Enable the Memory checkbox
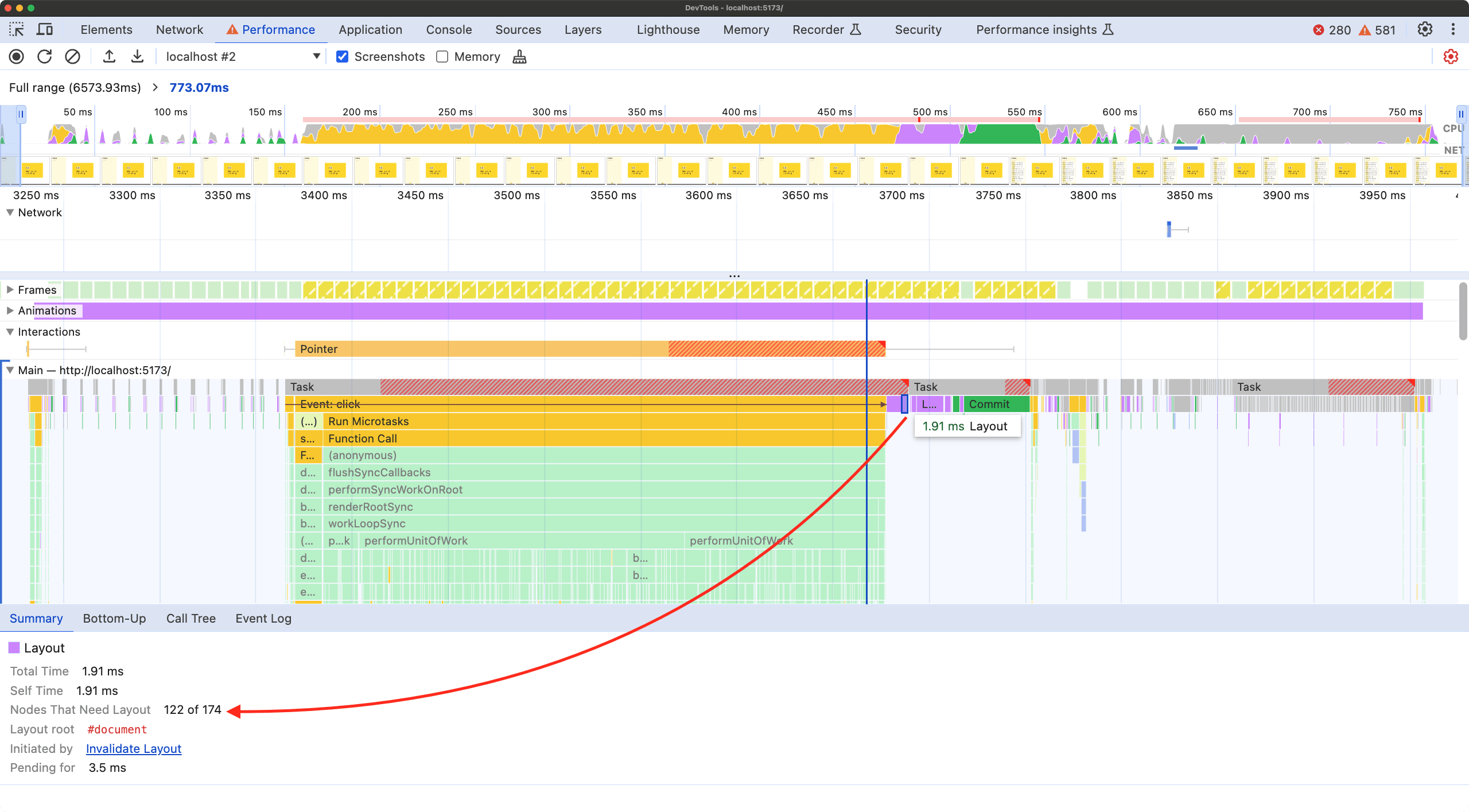 [x=441, y=56]
